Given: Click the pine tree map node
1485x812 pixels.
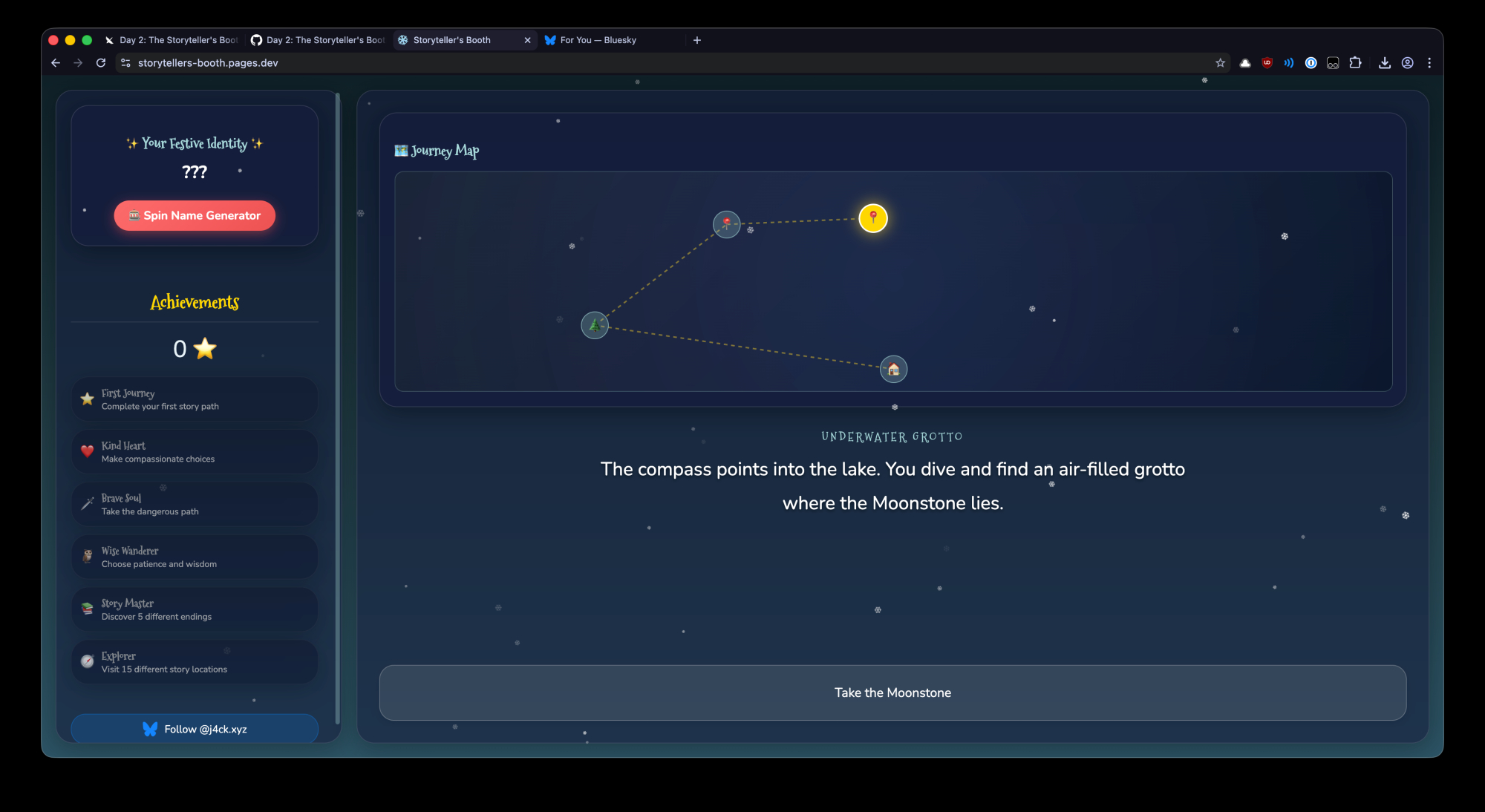Looking at the screenshot, I should (x=594, y=325).
